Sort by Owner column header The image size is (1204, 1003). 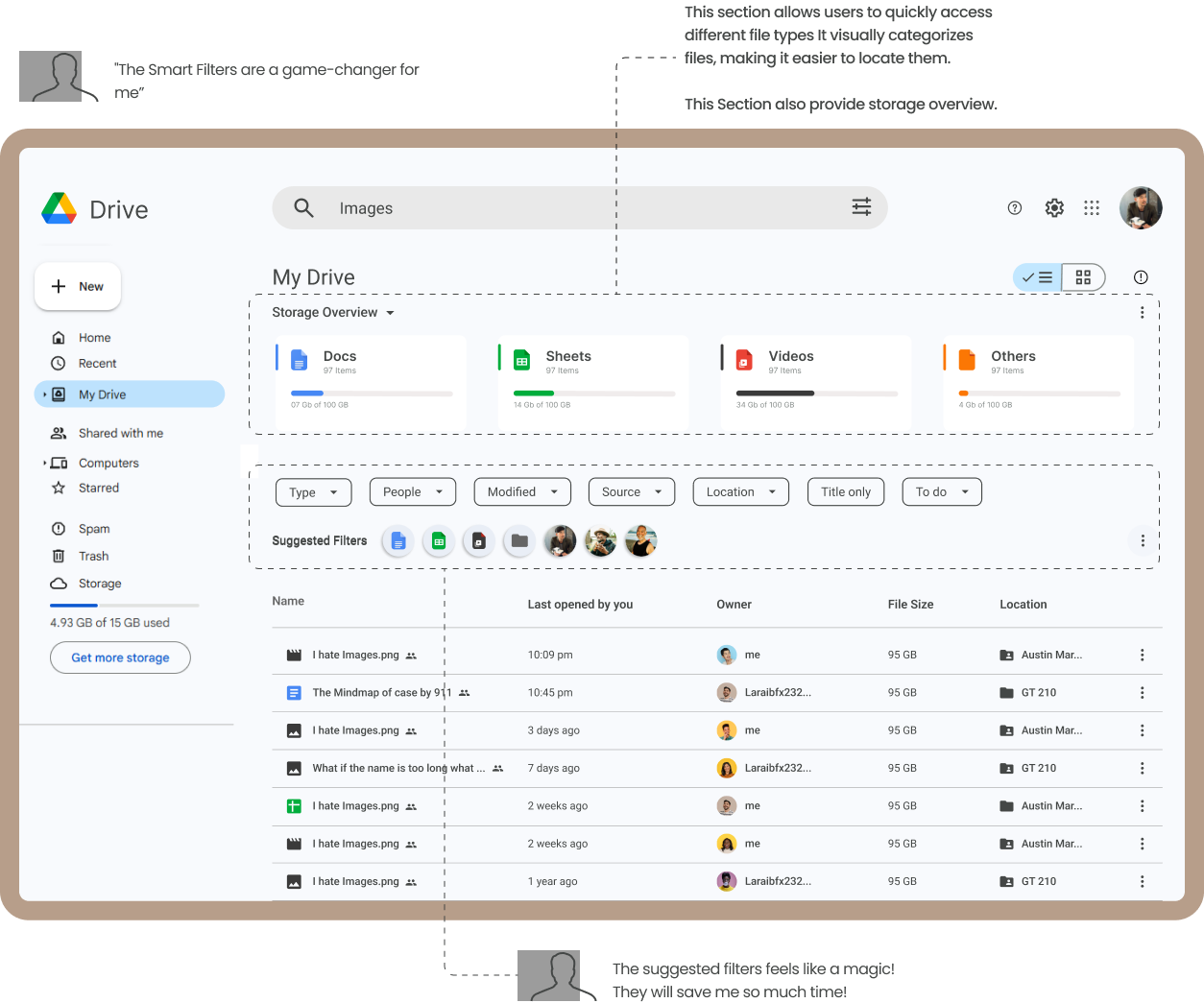734,605
